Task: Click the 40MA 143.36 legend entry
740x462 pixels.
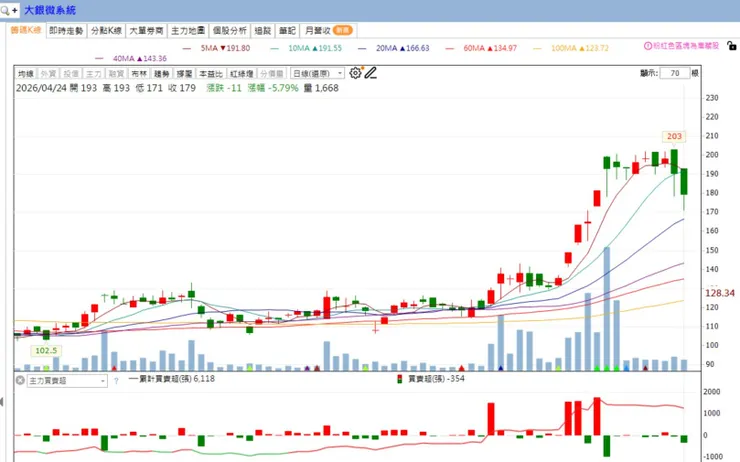Action: [131, 59]
